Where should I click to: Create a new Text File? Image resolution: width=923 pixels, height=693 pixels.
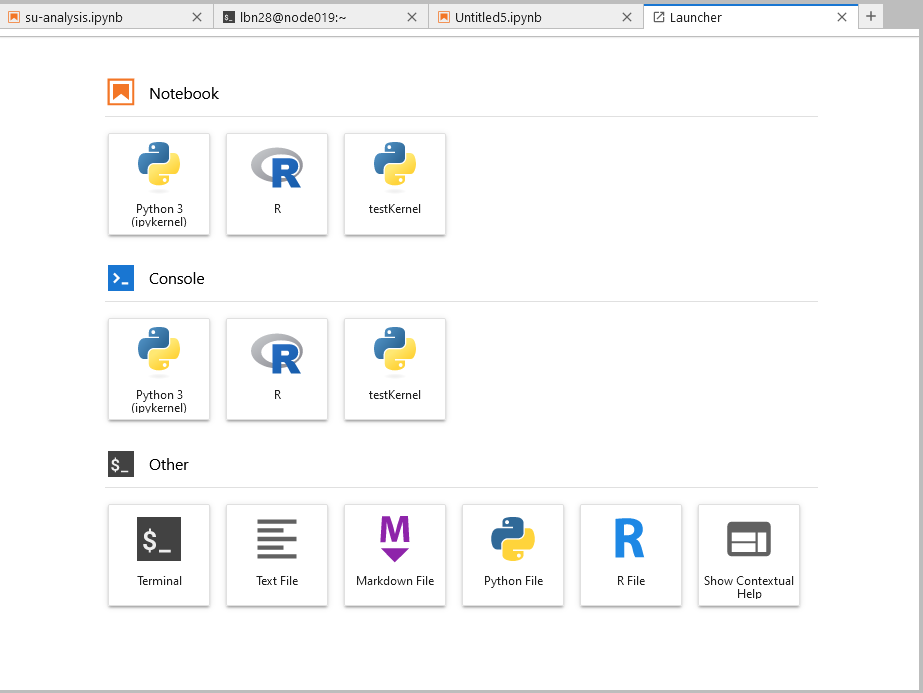(277, 555)
